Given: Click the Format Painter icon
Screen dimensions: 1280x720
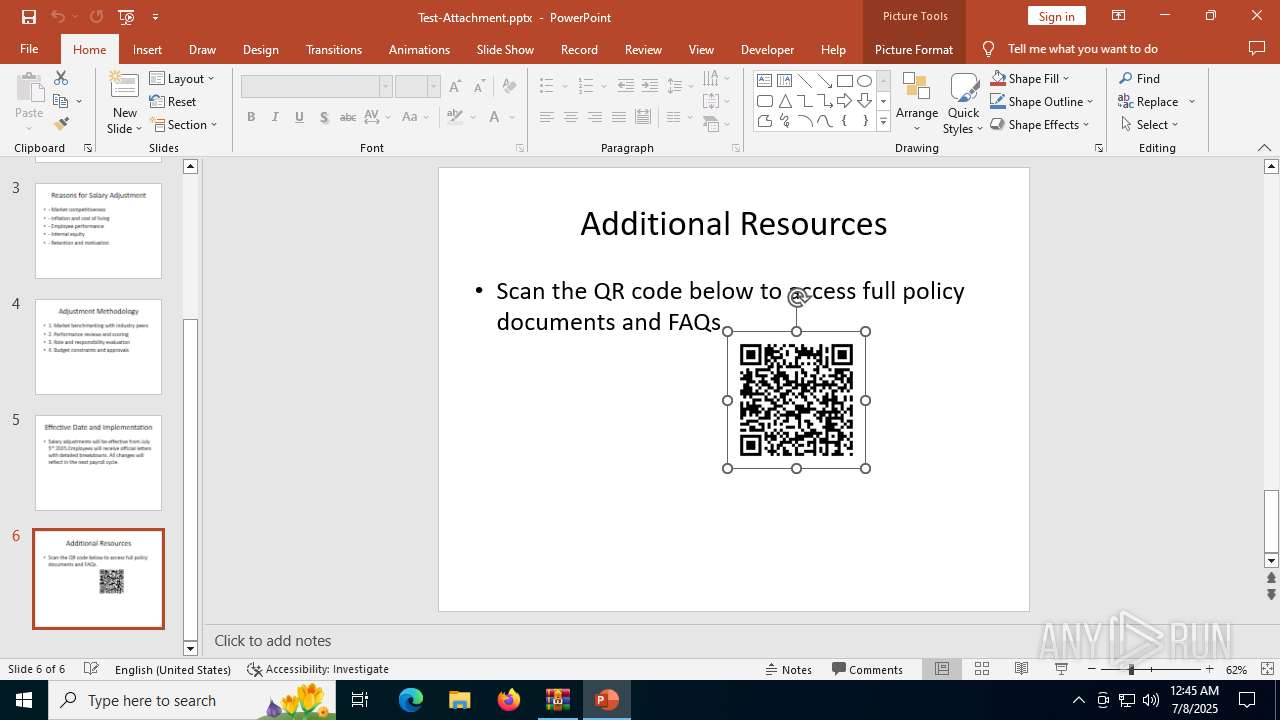Looking at the screenshot, I should 61,124.
